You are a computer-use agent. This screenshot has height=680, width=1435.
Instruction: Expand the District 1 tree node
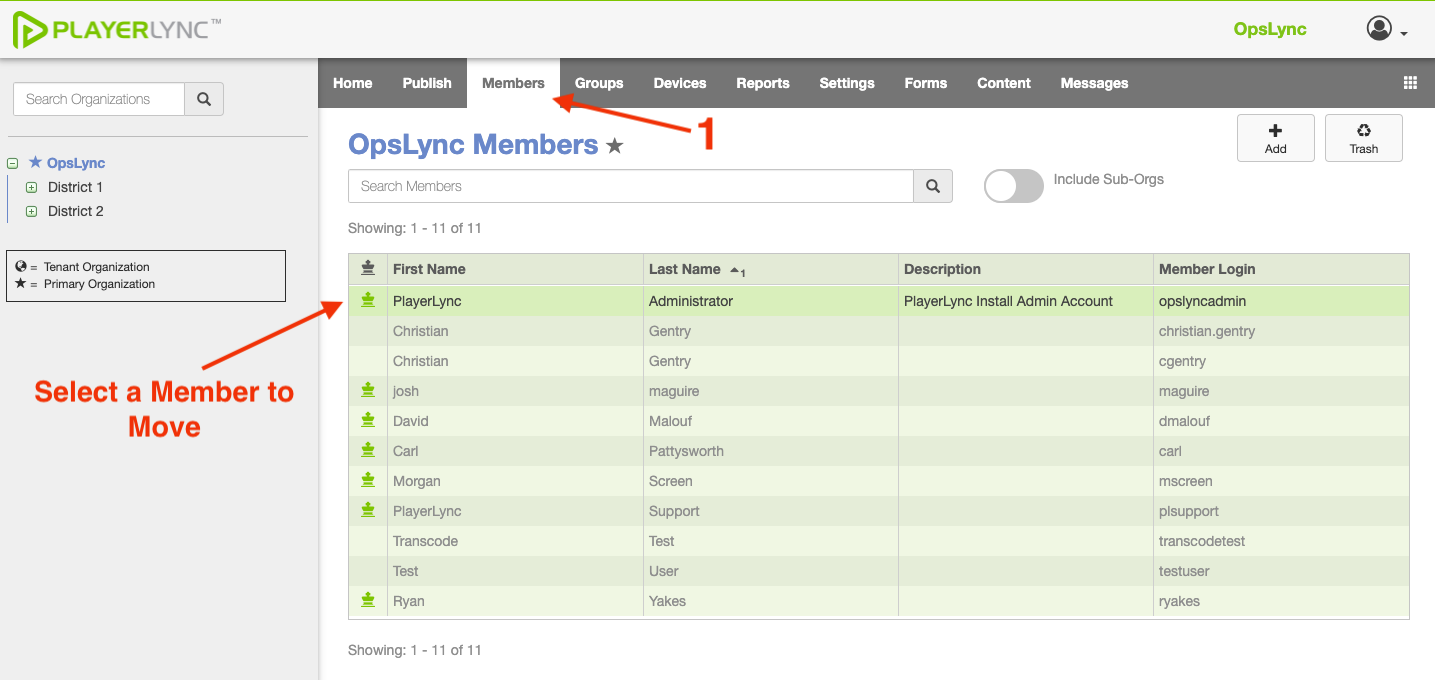[x=31, y=187]
